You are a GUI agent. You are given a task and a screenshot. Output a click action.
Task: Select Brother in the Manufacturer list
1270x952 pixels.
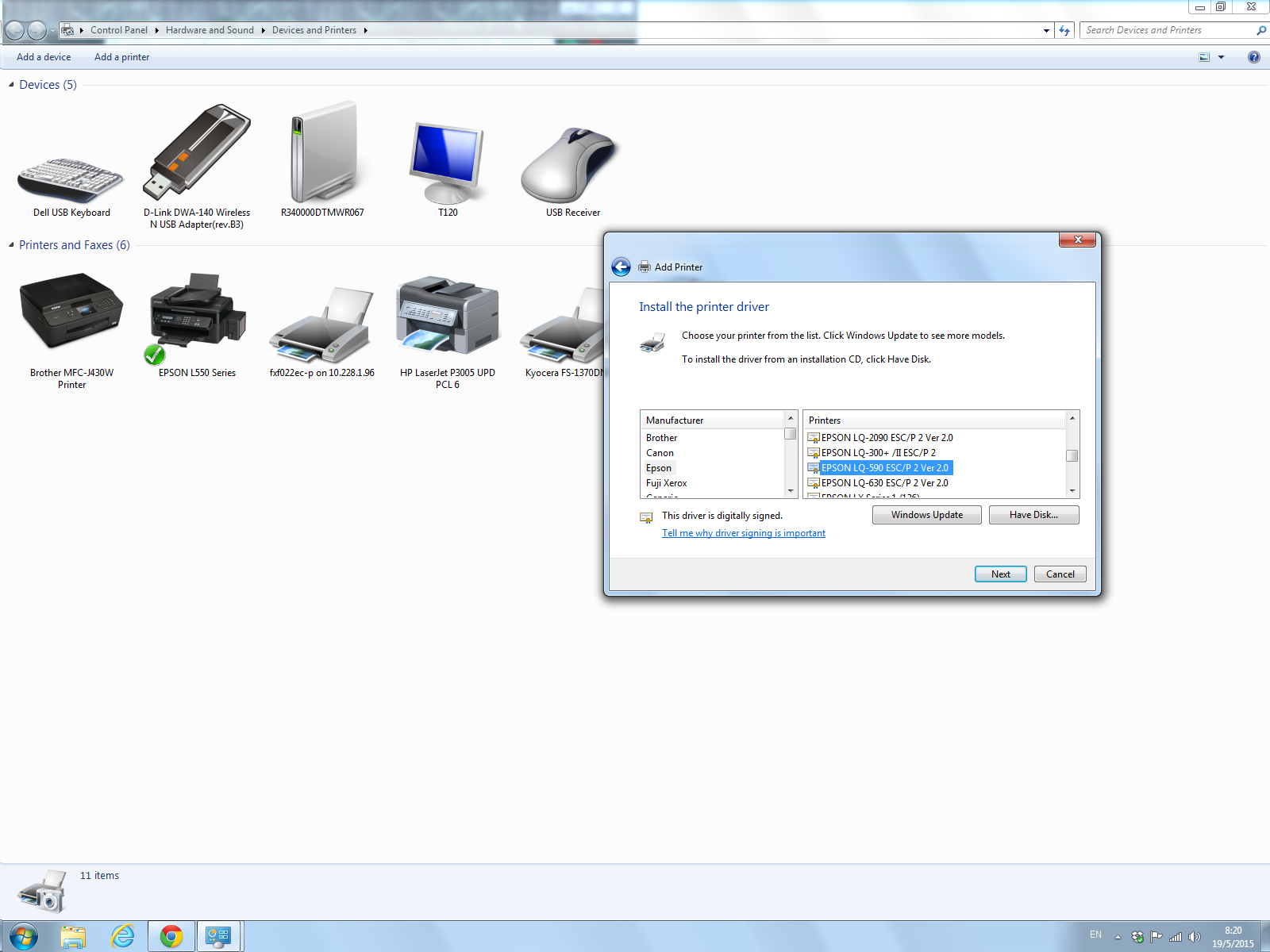pos(662,438)
